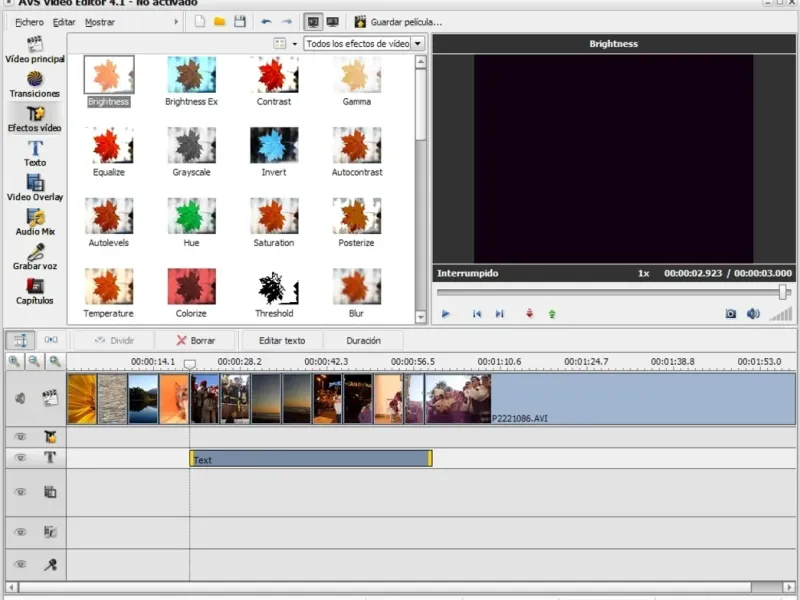Viewport: 800px width, 600px height.
Task: Click the Dividir button
Action: click(x=114, y=340)
